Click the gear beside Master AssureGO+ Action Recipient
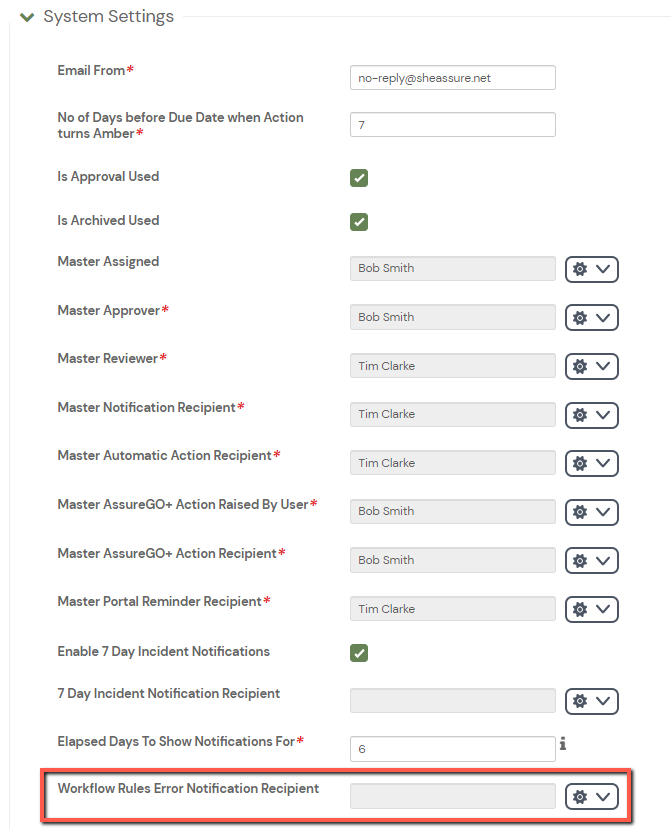 tap(580, 560)
